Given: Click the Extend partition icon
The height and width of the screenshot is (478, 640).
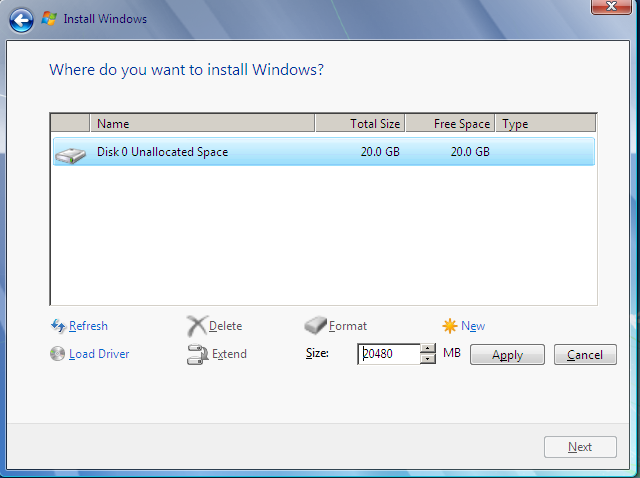Looking at the screenshot, I should tap(198, 354).
